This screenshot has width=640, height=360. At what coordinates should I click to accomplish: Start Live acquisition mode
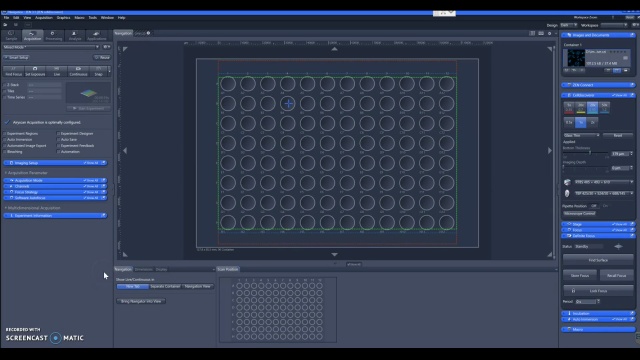pyautogui.click(x=57, y=71)
